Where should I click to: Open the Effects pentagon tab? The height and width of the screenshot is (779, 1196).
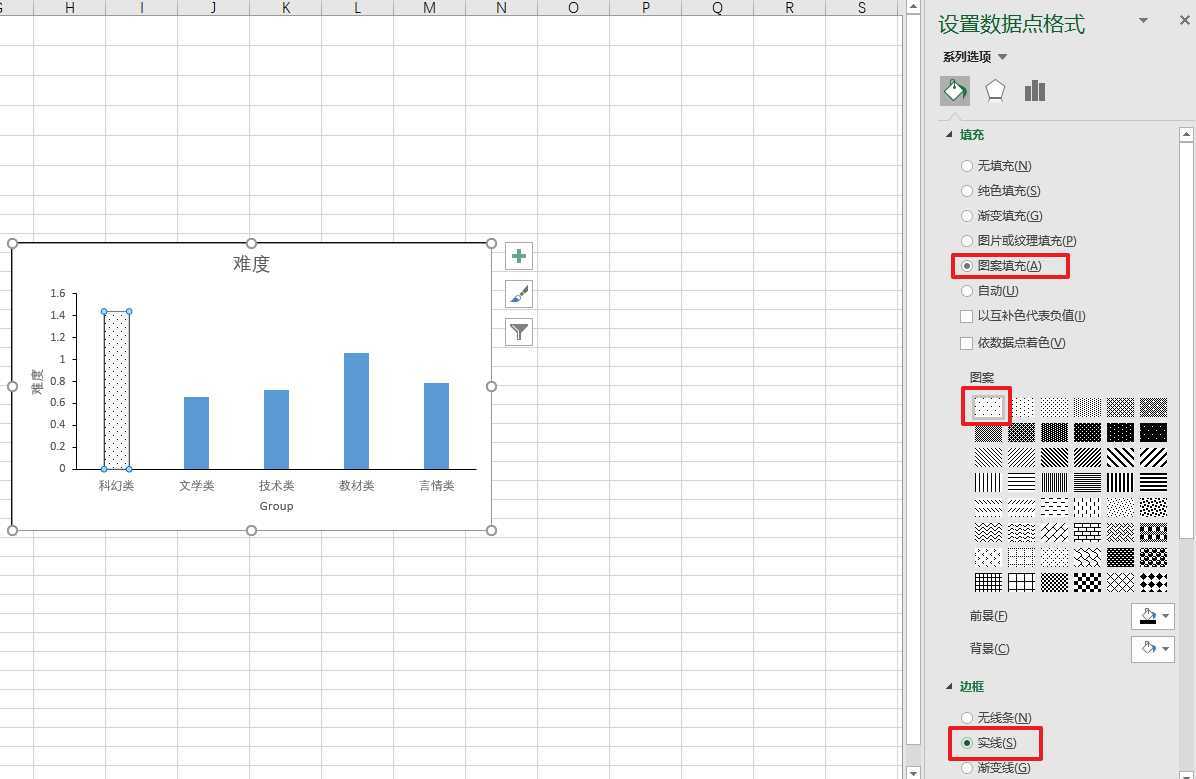tap(995, 91)
